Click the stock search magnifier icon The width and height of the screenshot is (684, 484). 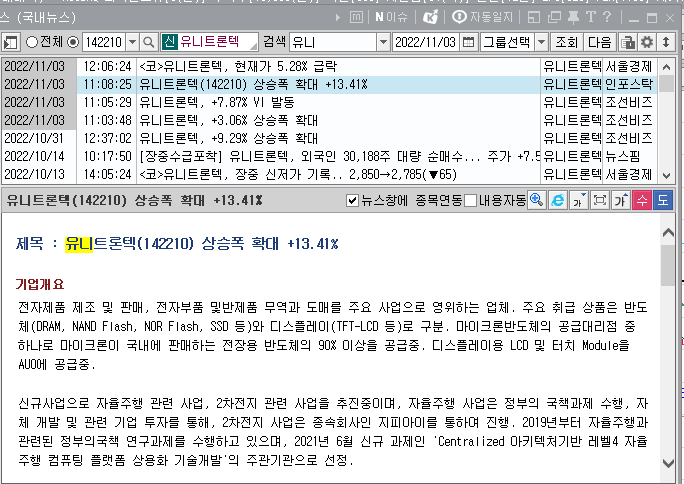(149, 42)
